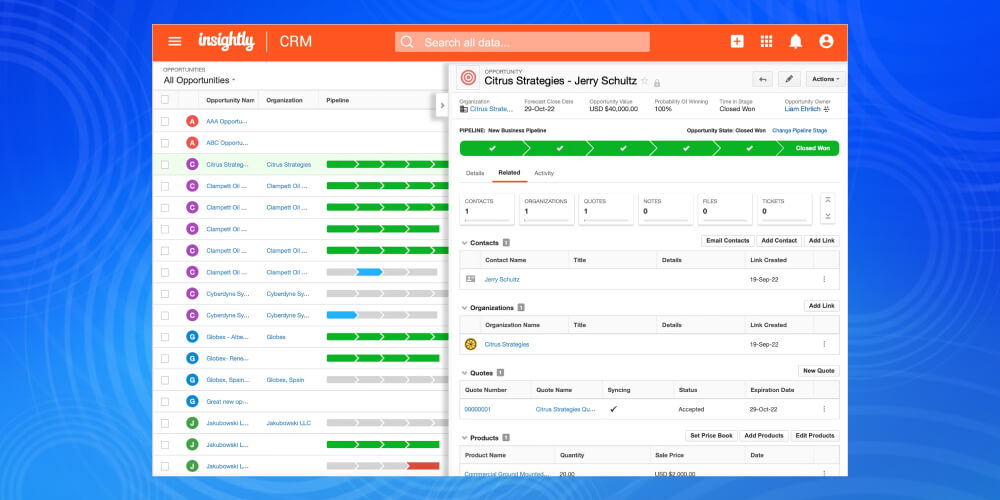Click the quick add plus icon

click(x=737, y=41)
